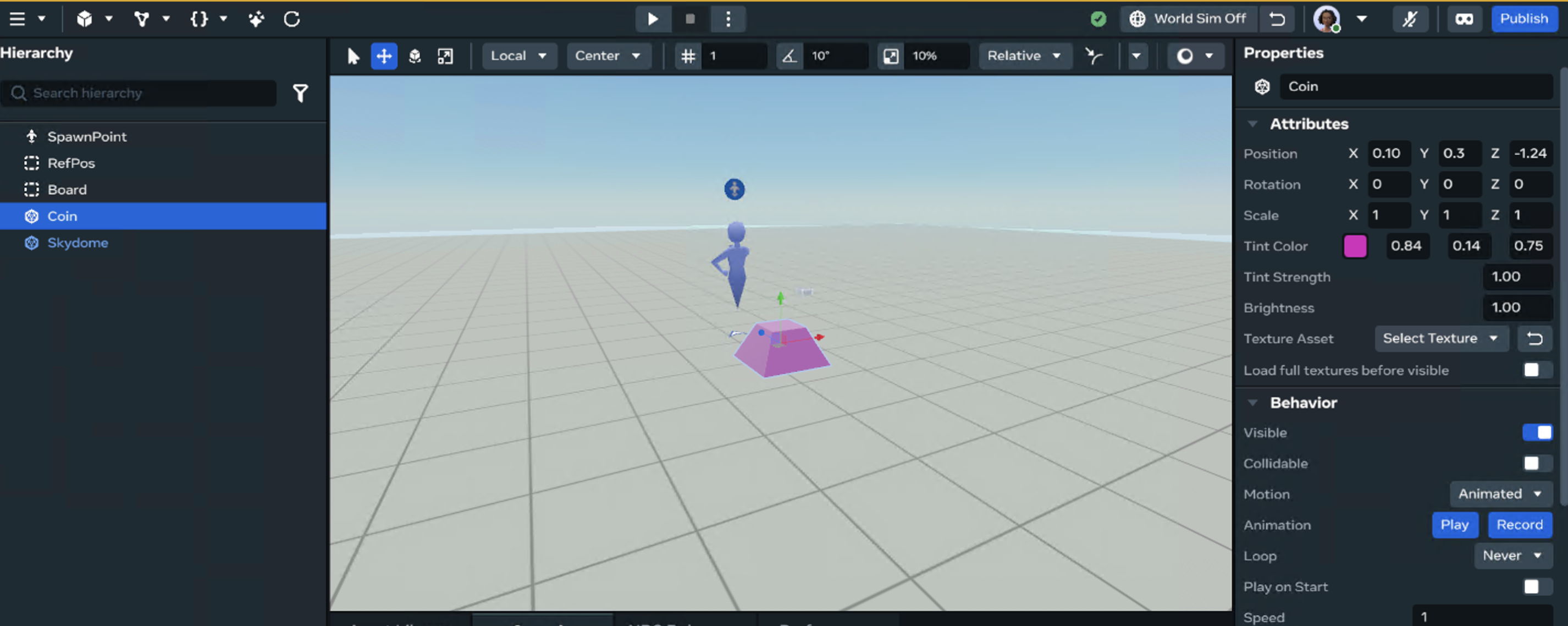Select the arrow selection tool
Image resolution: width=1568 pixels, height=626 pixels.
[x=353, y=56]
